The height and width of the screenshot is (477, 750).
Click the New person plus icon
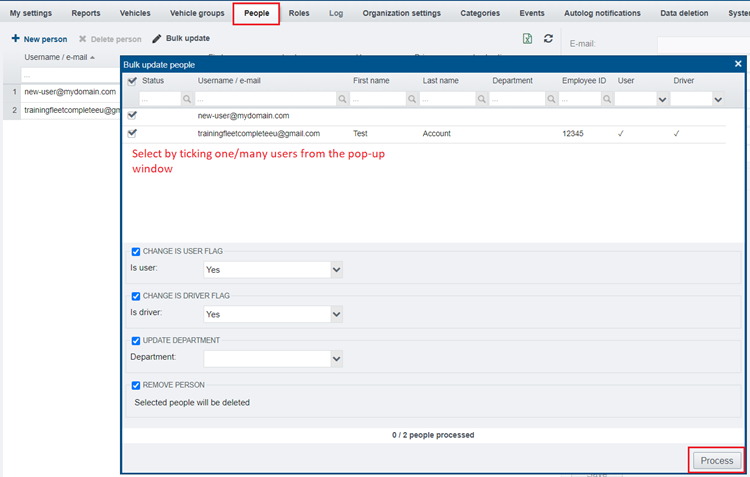(x=15, y=38)
